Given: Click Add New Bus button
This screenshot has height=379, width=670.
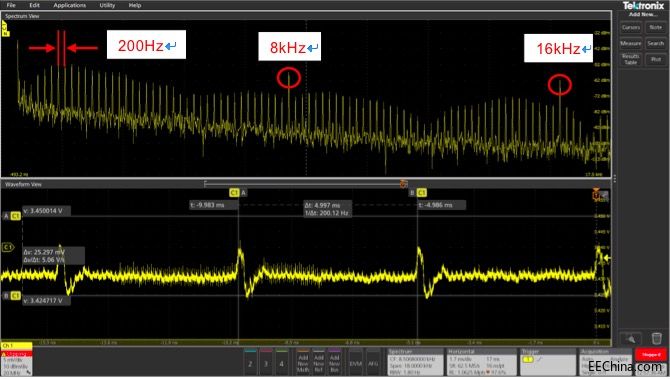Looking at the screenshot, I should coord(335,363).
